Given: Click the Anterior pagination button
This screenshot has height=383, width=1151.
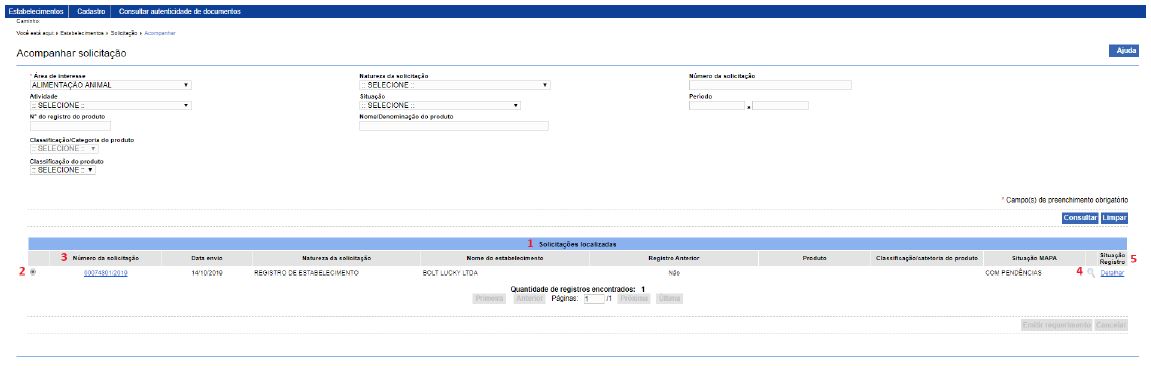Looking at the screenshot, I should point(529,299).
